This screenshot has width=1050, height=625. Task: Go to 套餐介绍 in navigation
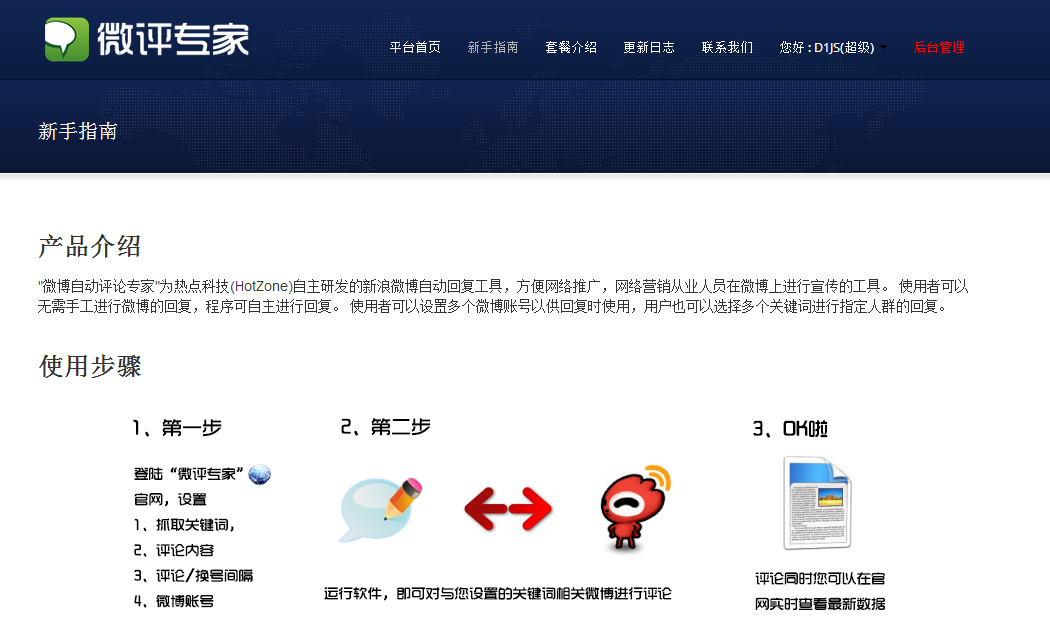[571, 48]
